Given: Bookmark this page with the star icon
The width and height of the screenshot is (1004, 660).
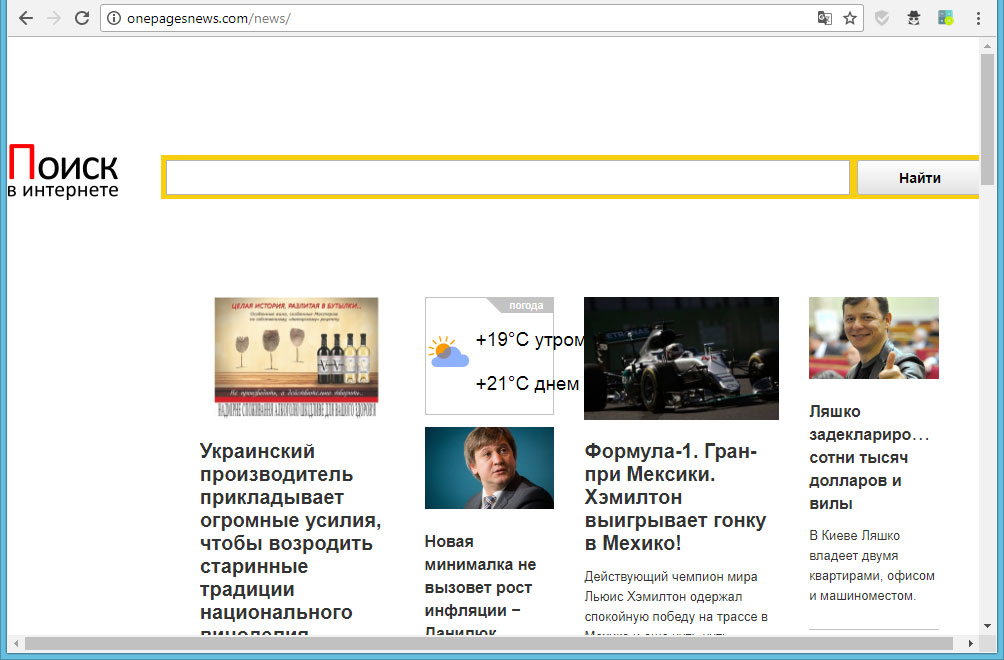Looking at the screenshot, I should click(x=850, y=18).
